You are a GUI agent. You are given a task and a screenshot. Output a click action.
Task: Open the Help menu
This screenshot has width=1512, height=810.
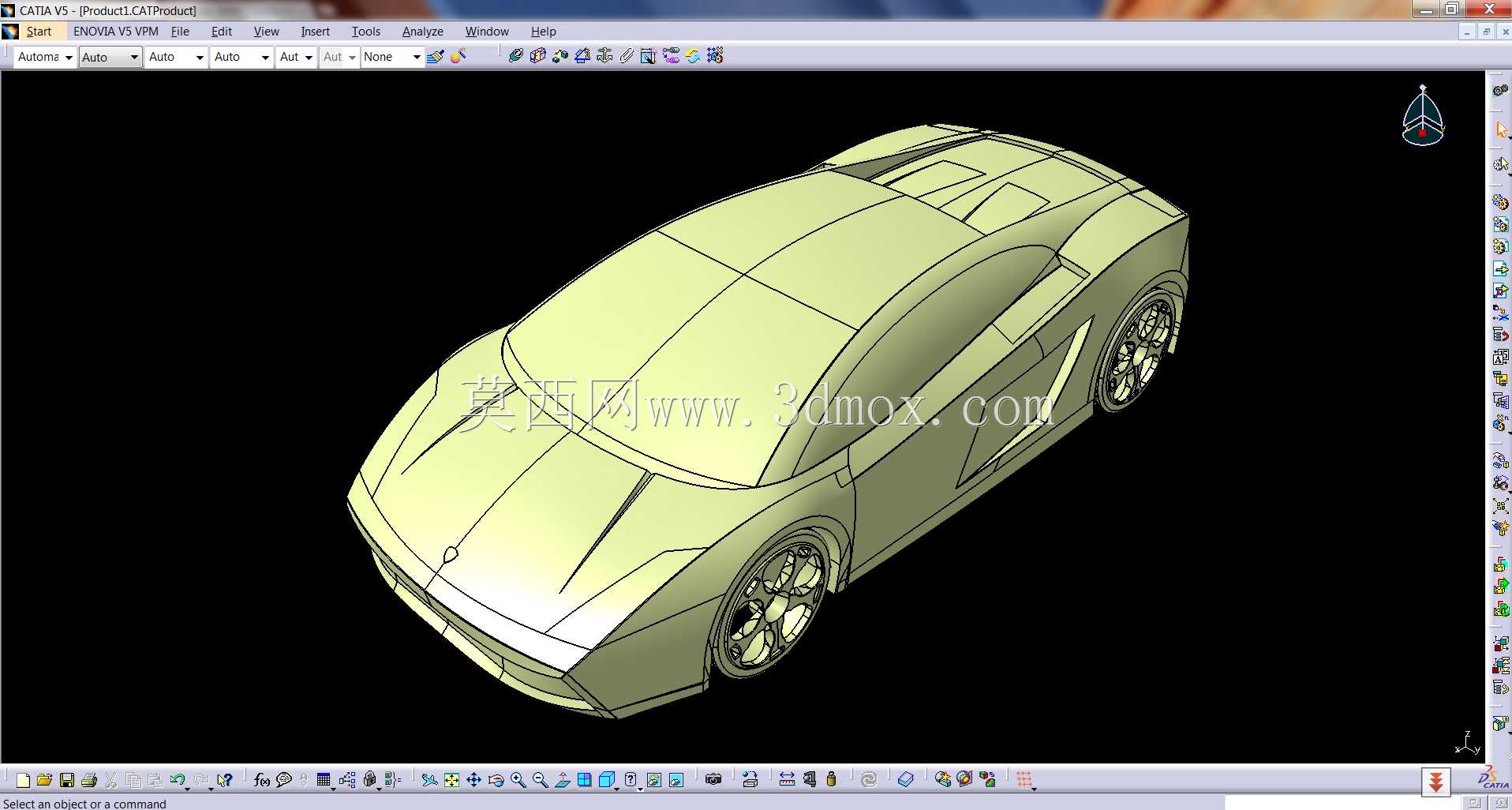(x=544, y=32)
